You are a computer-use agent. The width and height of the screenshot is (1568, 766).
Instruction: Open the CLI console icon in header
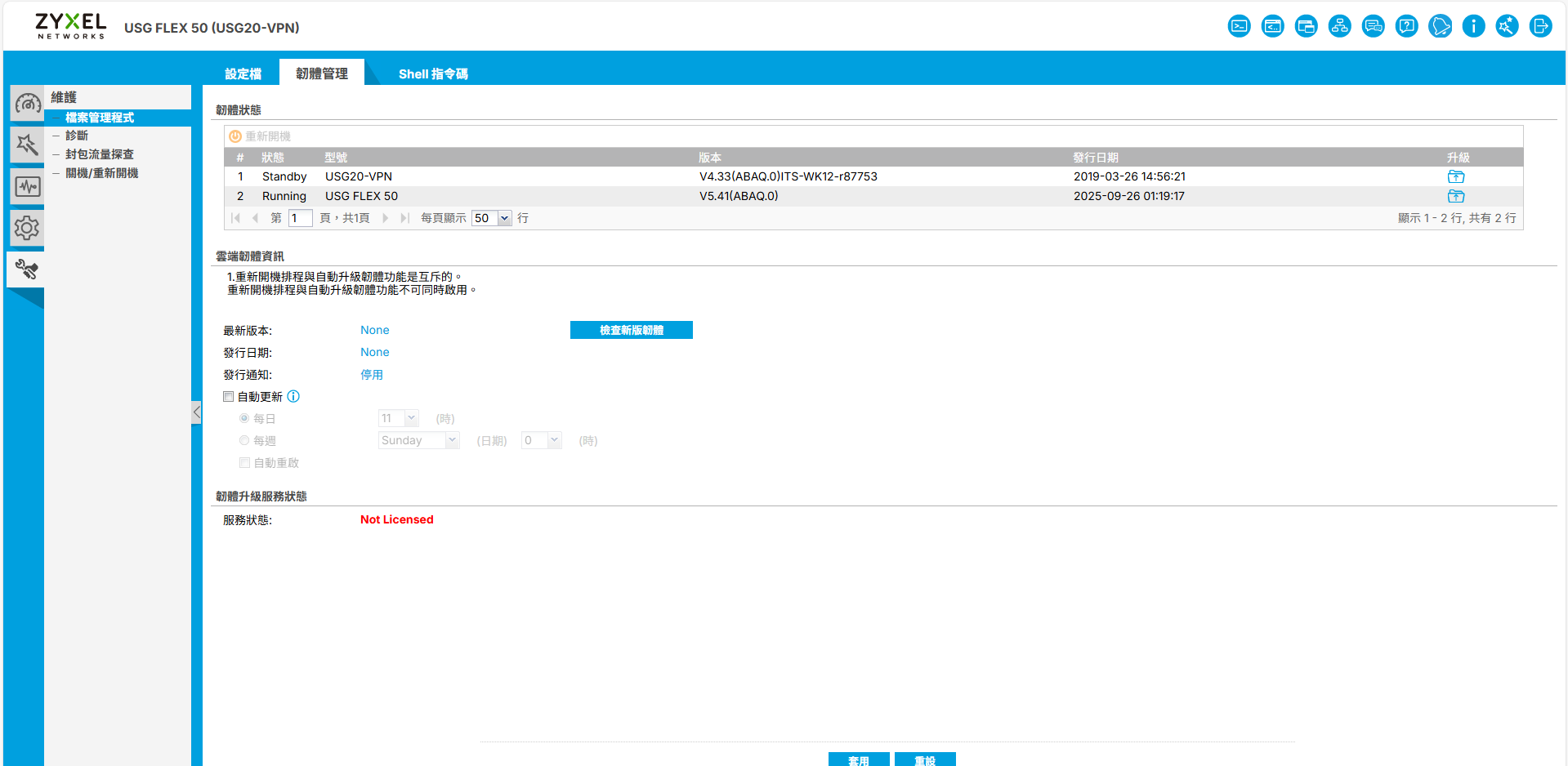pyautogui.click(x=1239, y=26)
